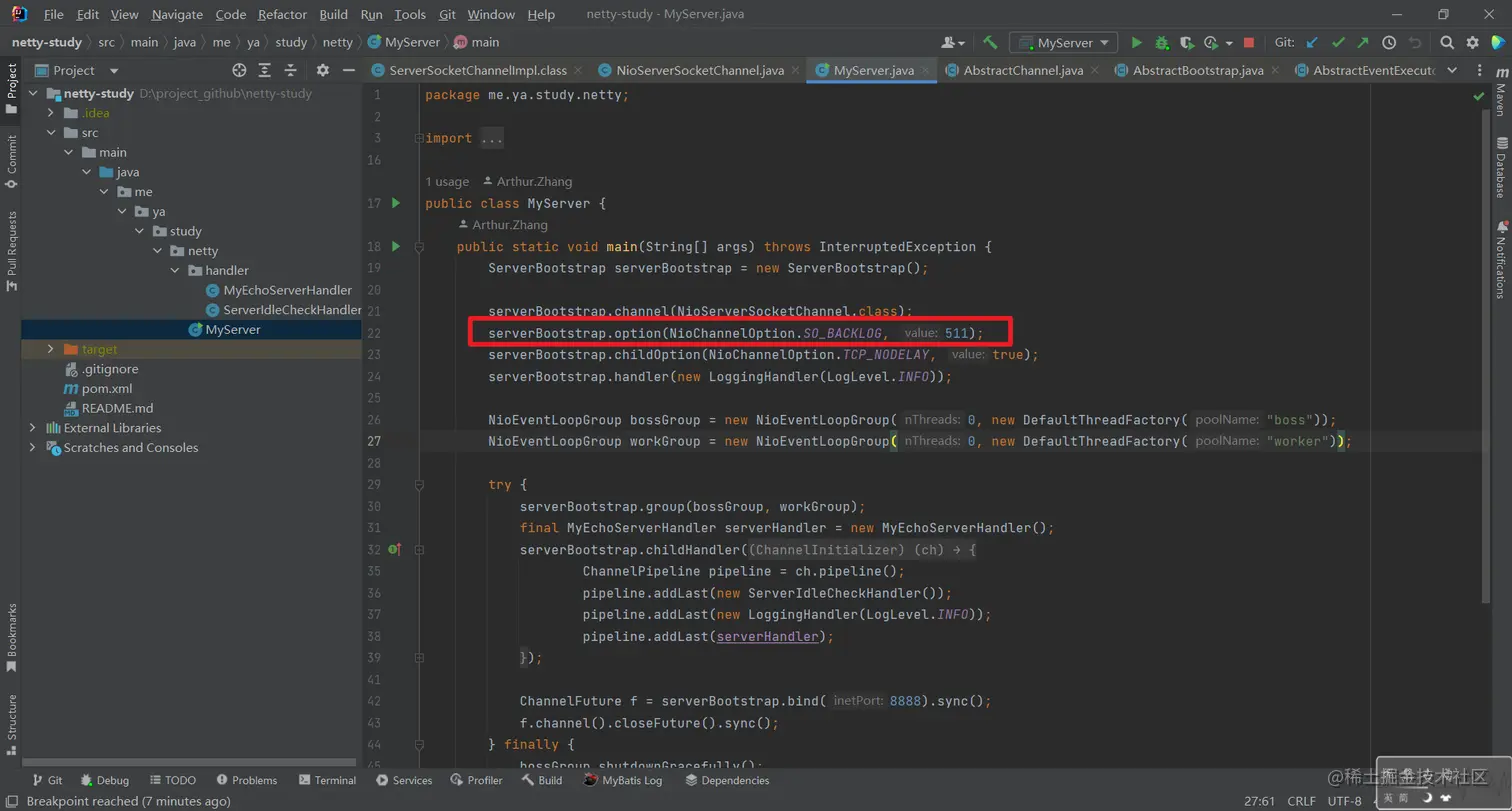This screenshot has height=811, width=1512.
Task: Expand the target folder
Action: (50, 349)
